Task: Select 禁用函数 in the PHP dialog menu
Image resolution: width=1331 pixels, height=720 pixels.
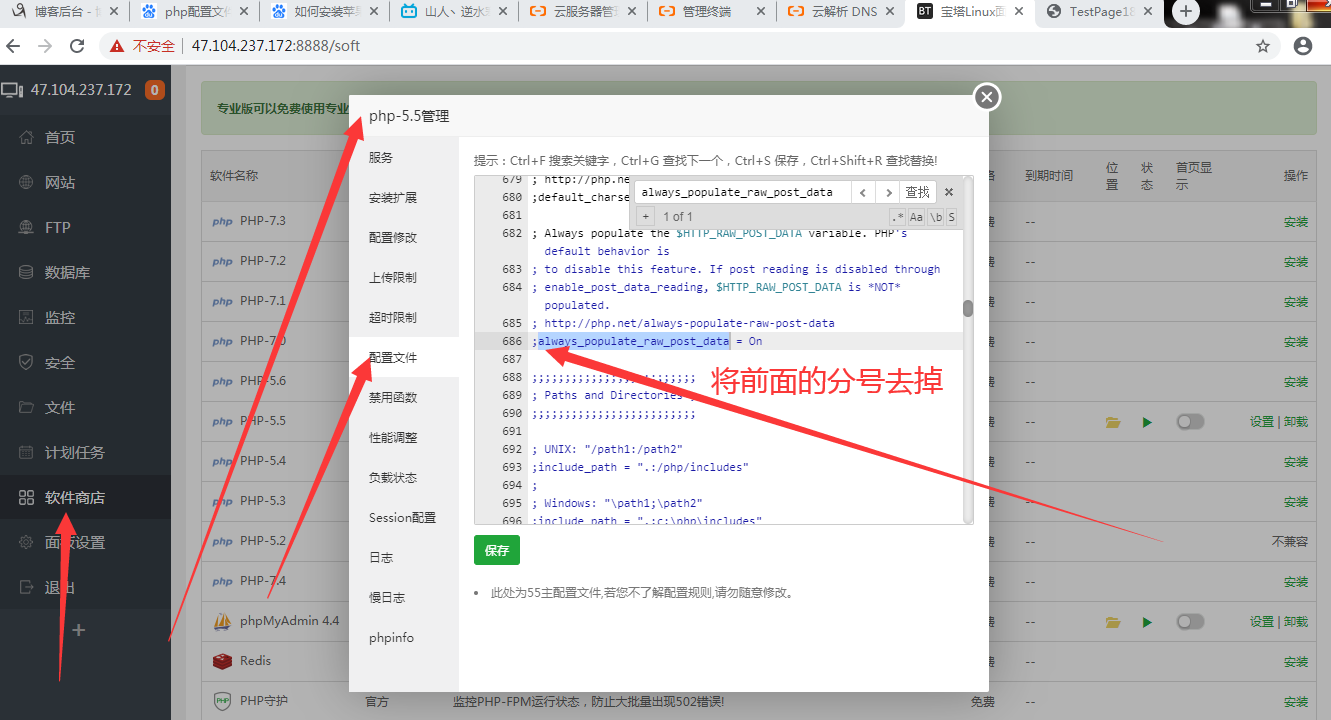Action: pos(404,398)
